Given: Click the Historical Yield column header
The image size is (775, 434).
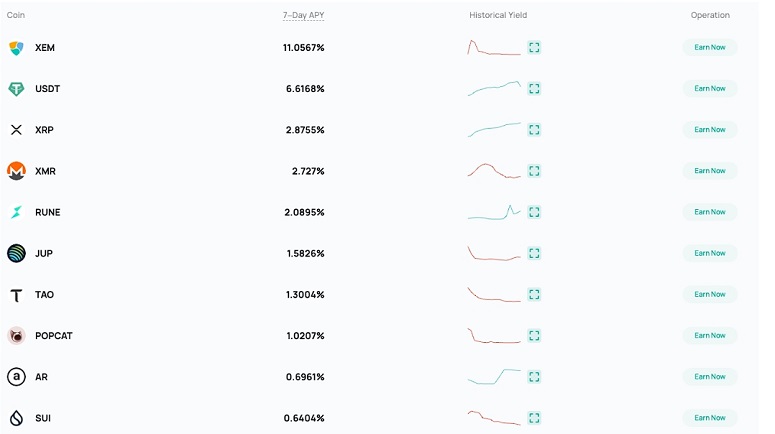Looking at the screenshot, I should click(x=498, y=15).
